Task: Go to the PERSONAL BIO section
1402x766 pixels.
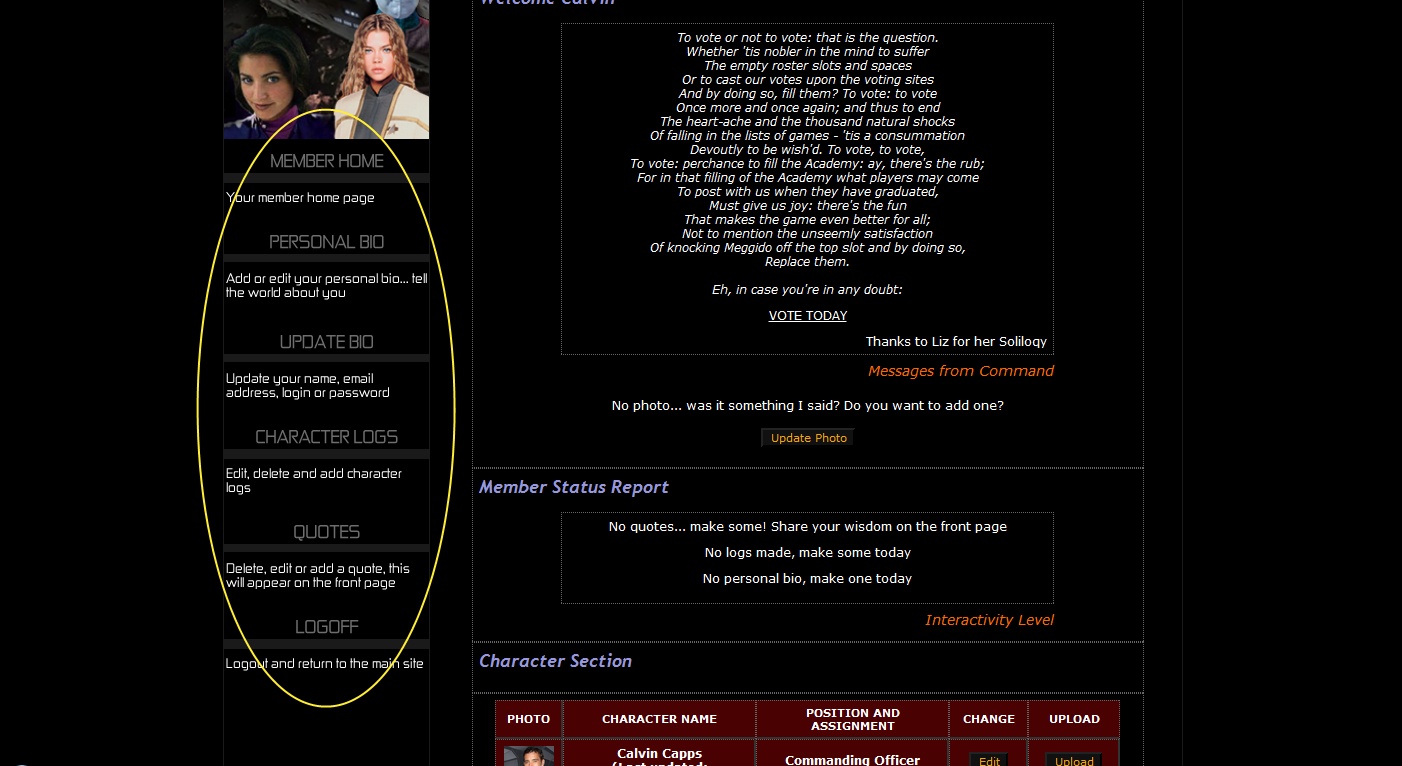Action: click(x=326, y=242)
